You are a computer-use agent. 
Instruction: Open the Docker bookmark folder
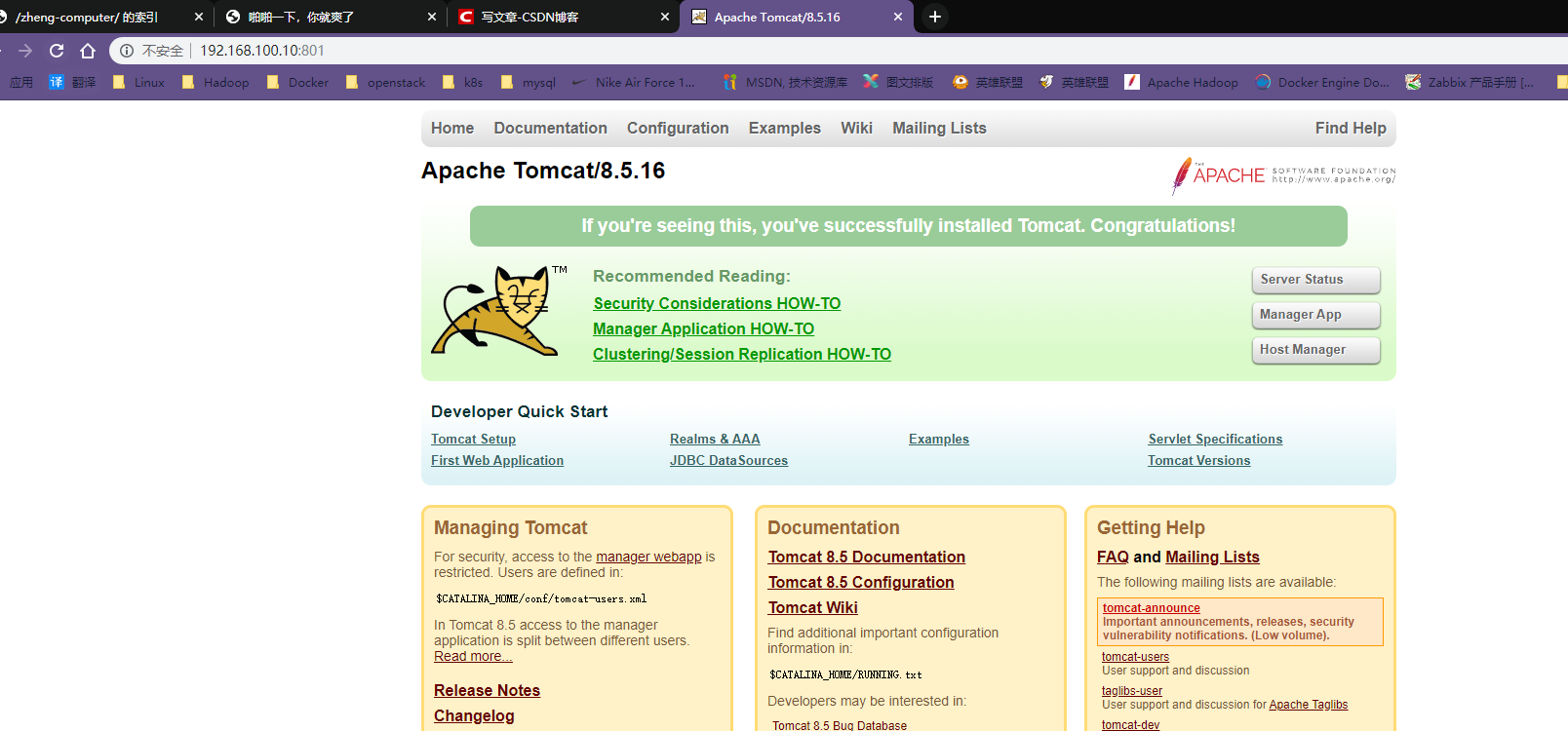297,82
